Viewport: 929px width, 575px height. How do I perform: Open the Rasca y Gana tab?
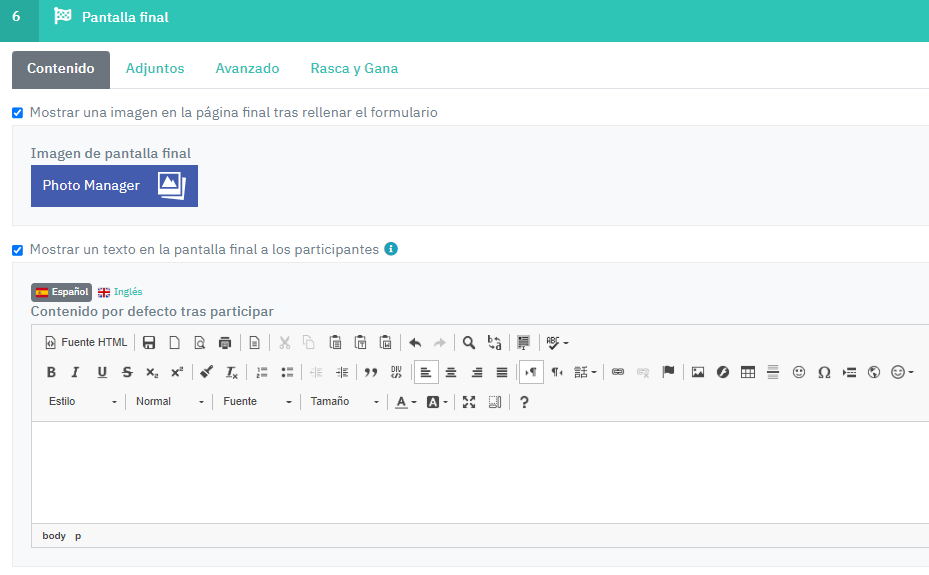(x=354, y=69)
